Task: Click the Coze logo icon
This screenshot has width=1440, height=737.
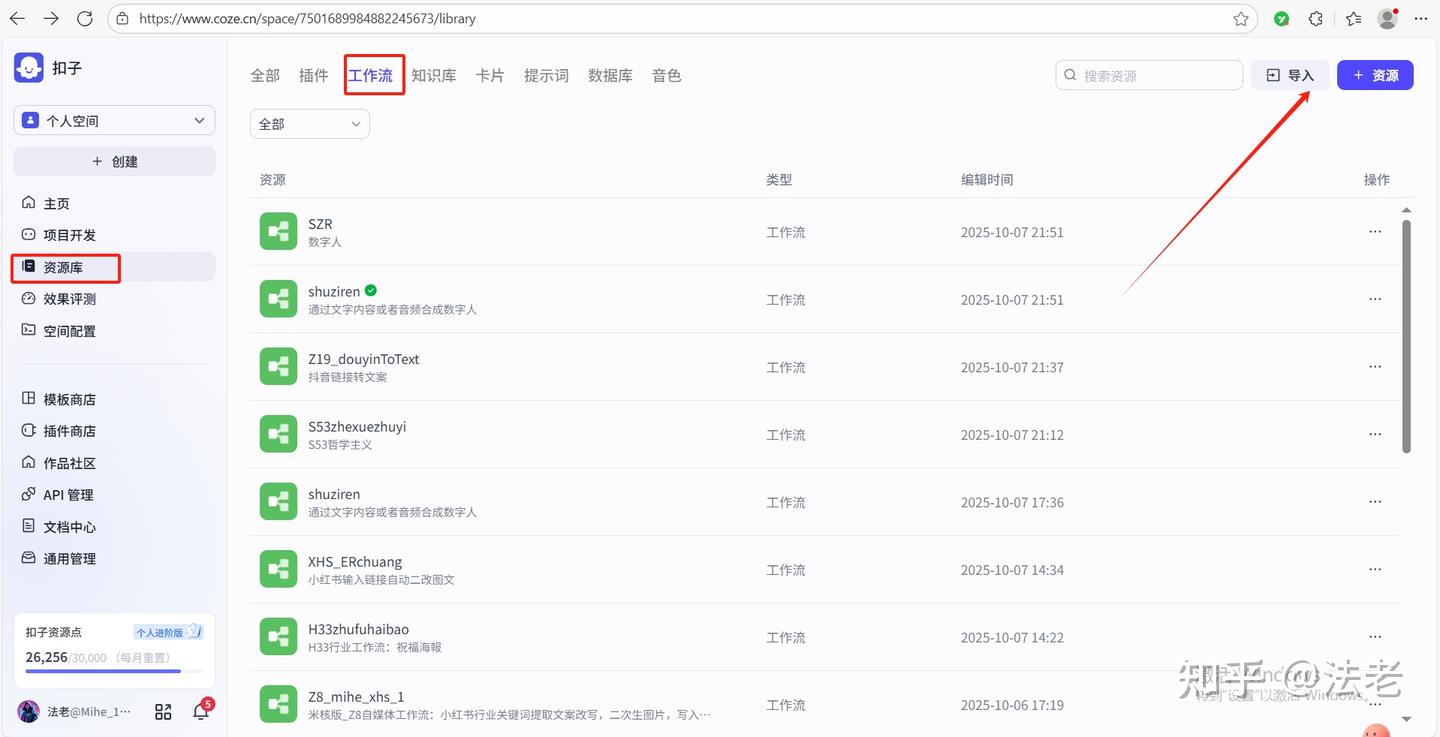Action: point(29,67)
